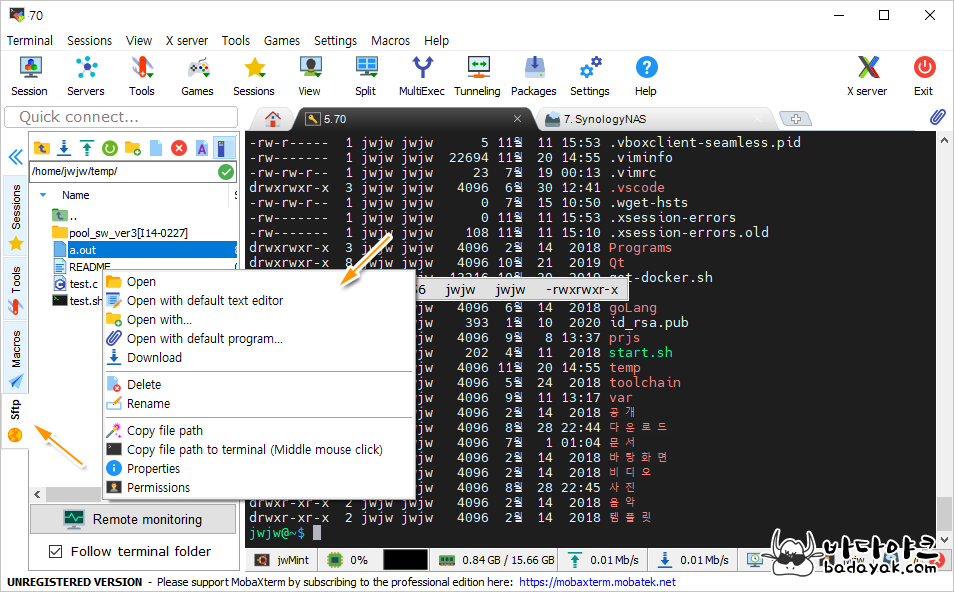Open the Help question mark icon
Image resolution: width=954 pixels, height=592 pixels.
pyautogui.click(x=646, y=75)
